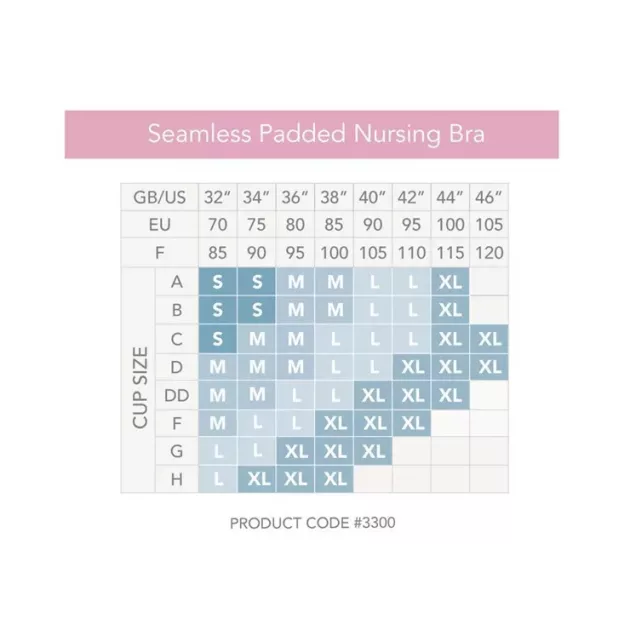The width and height of the screenshot is (630, 630).
Task: Select the XL cell for cup C at 46″
Action: tap(489, 339)
